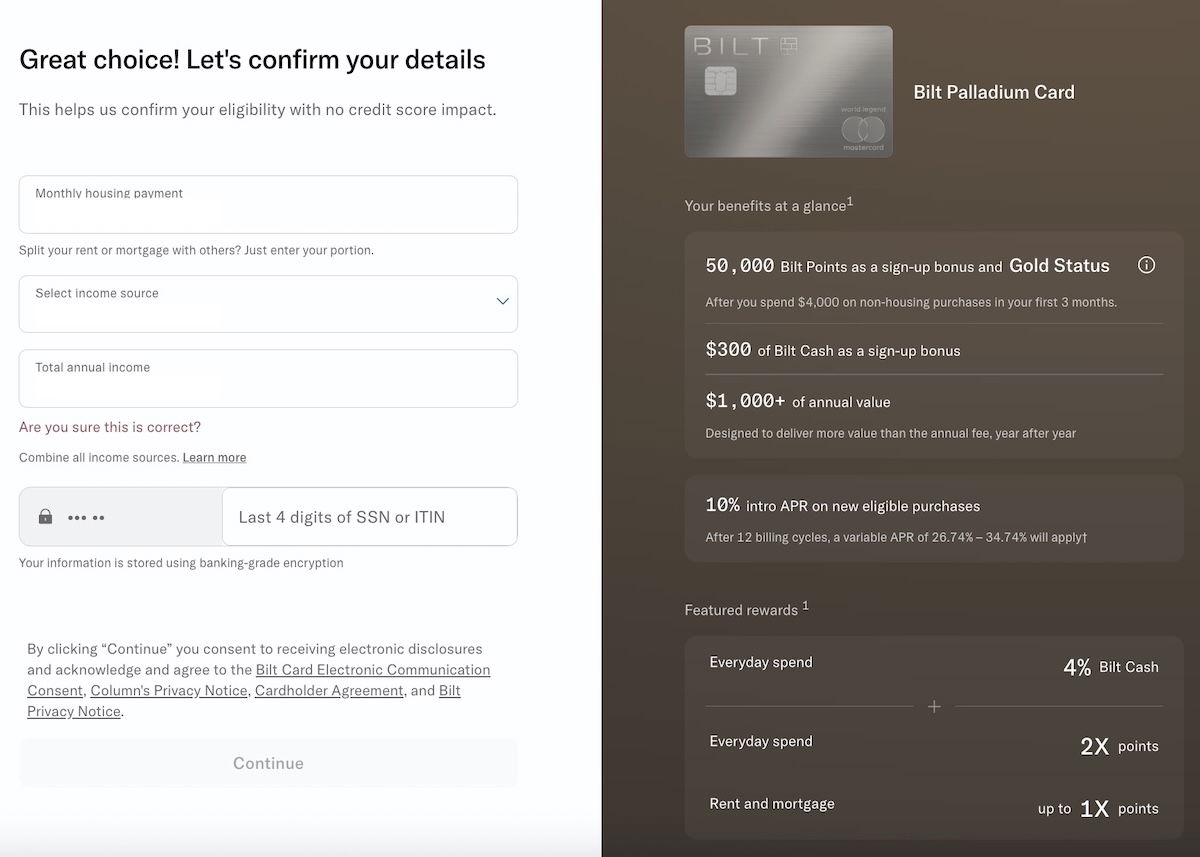Expand the income source dropdown chevron
This screenshot has height=857, width=1200.
[502, 301]
